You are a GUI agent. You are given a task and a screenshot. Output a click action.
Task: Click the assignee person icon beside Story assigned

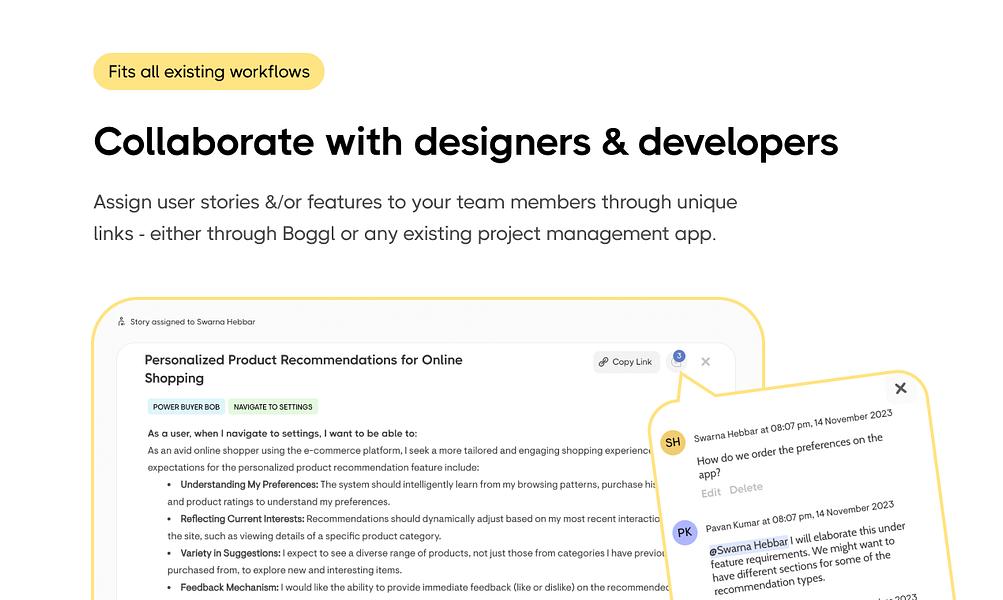pos(122,322)
